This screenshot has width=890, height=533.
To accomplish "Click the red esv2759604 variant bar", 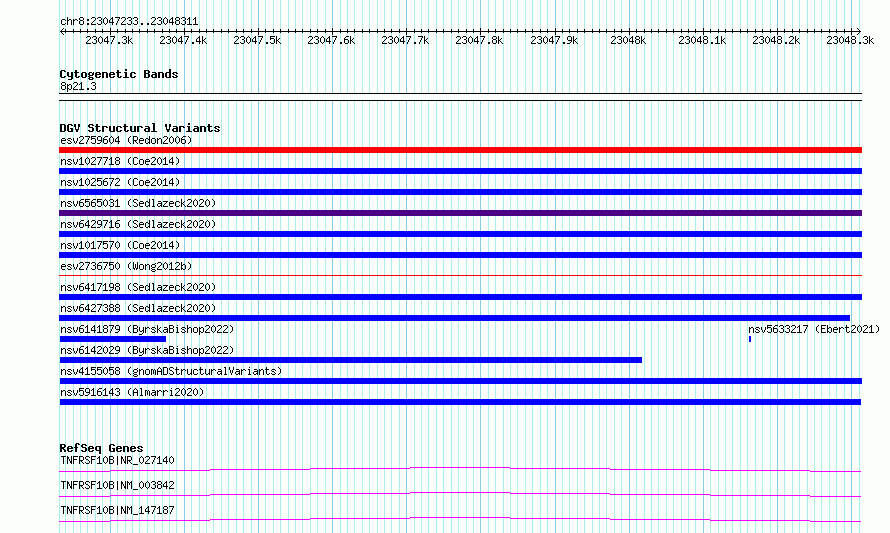I will tap(460, 150).
